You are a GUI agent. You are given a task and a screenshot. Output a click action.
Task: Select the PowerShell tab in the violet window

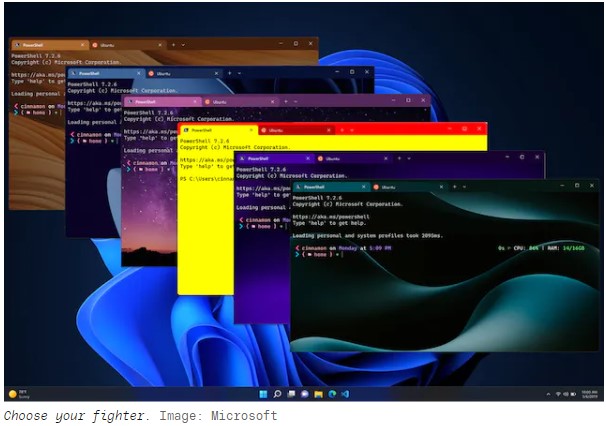[x=274, y=158]
